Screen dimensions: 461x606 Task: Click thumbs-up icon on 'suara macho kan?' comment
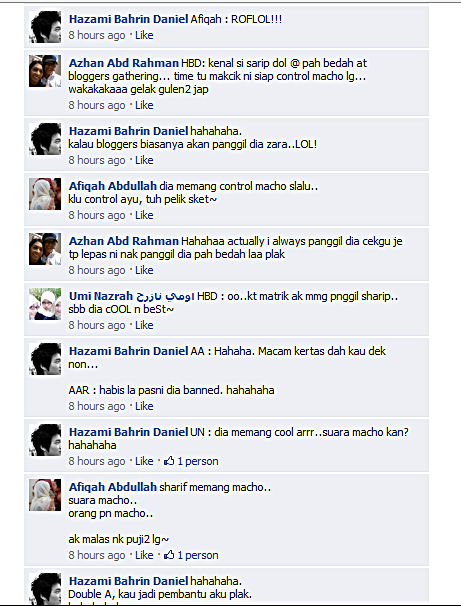coord(169,461)
